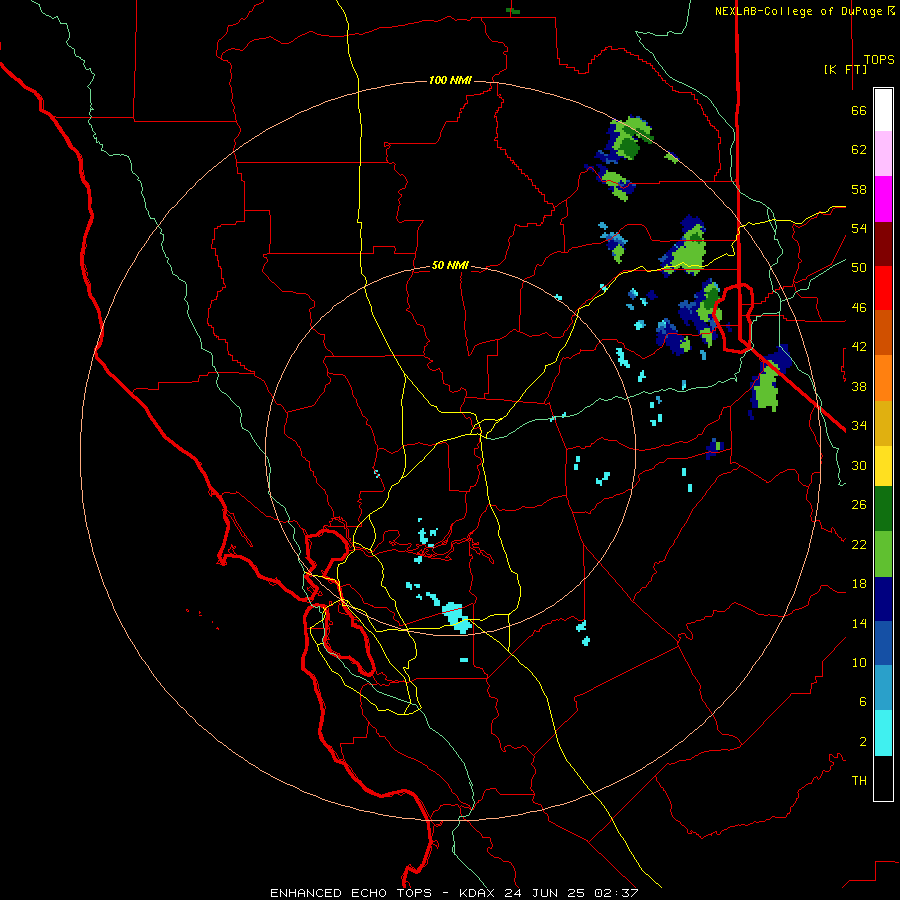Click the dark green legend swatch

point(883,509)
